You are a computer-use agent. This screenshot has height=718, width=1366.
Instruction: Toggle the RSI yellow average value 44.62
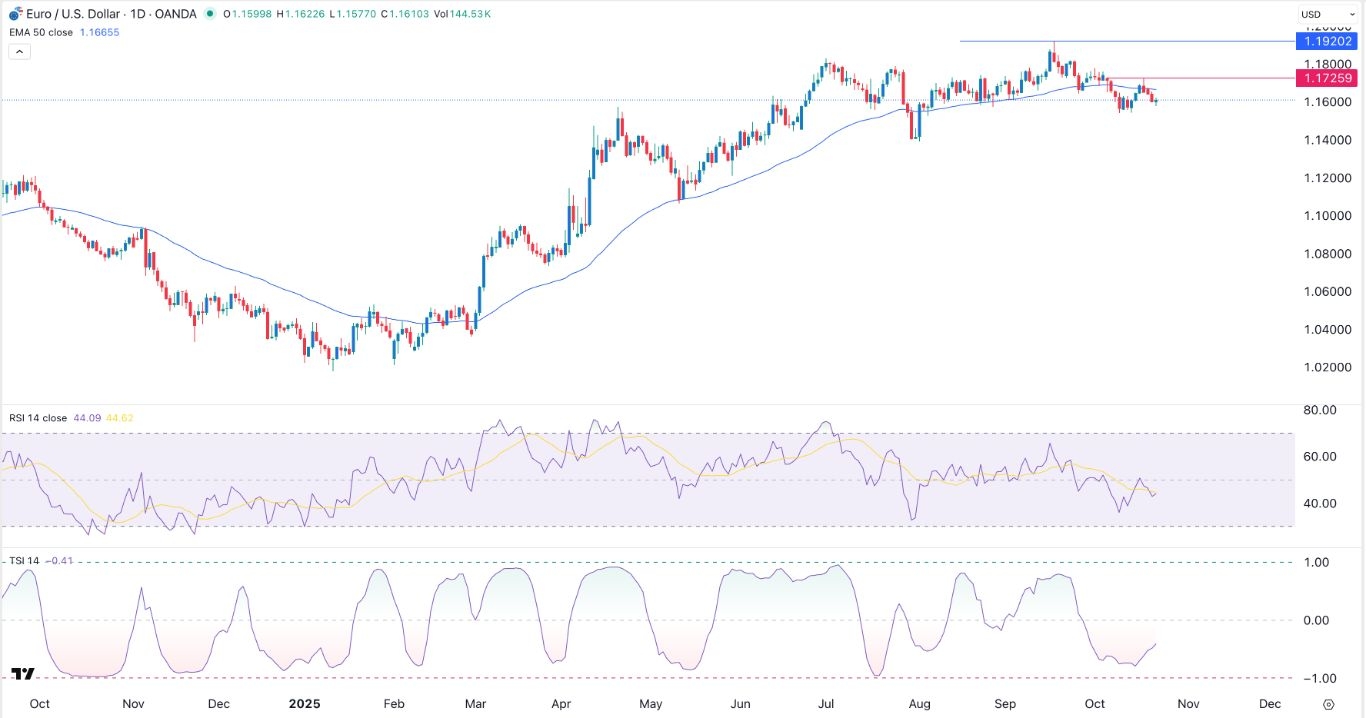point(120,417)
